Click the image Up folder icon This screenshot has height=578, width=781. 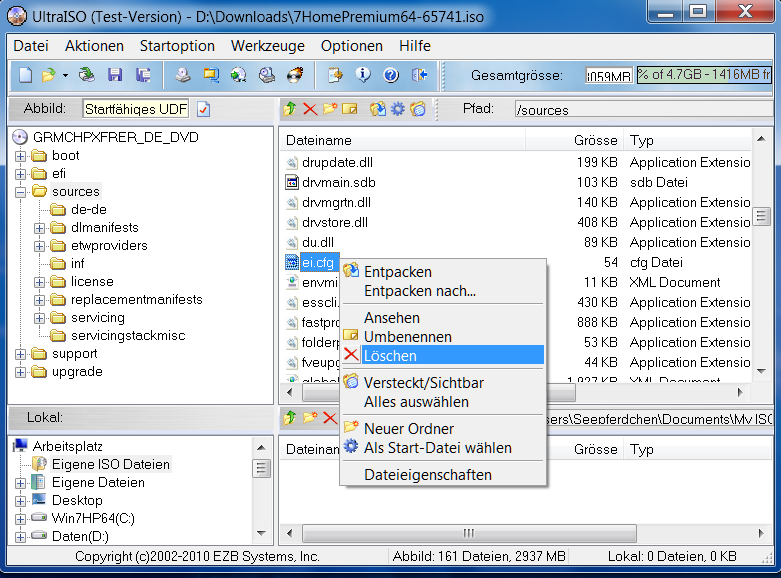(289, 108)
